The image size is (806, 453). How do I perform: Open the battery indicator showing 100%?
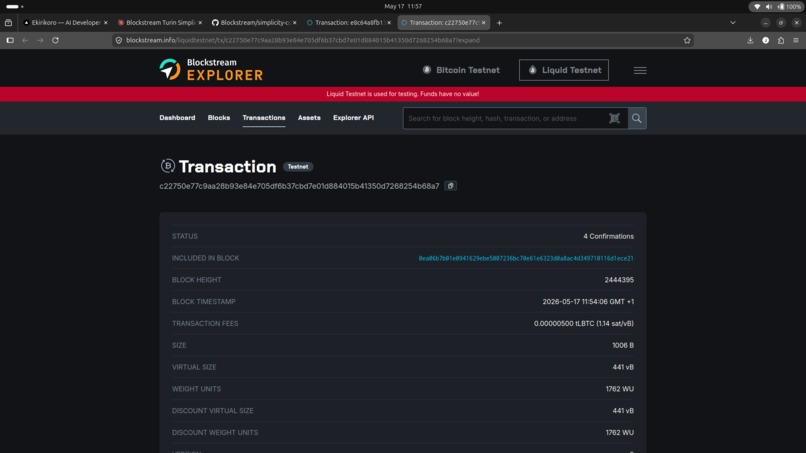click(x=789, y=7)
